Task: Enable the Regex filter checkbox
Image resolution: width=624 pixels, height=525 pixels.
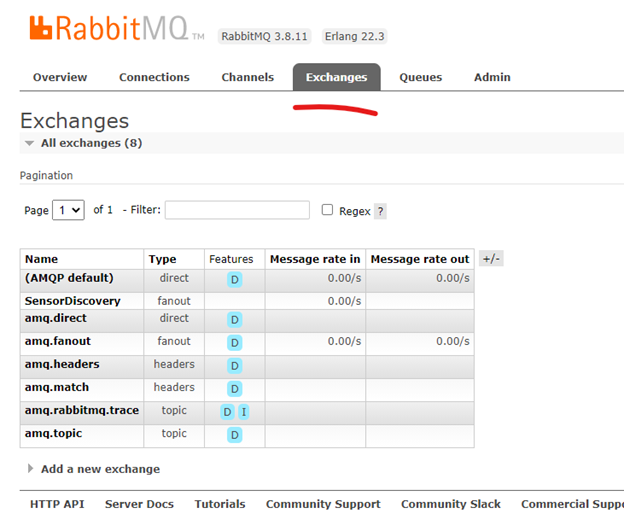Action: click(327, 210)
